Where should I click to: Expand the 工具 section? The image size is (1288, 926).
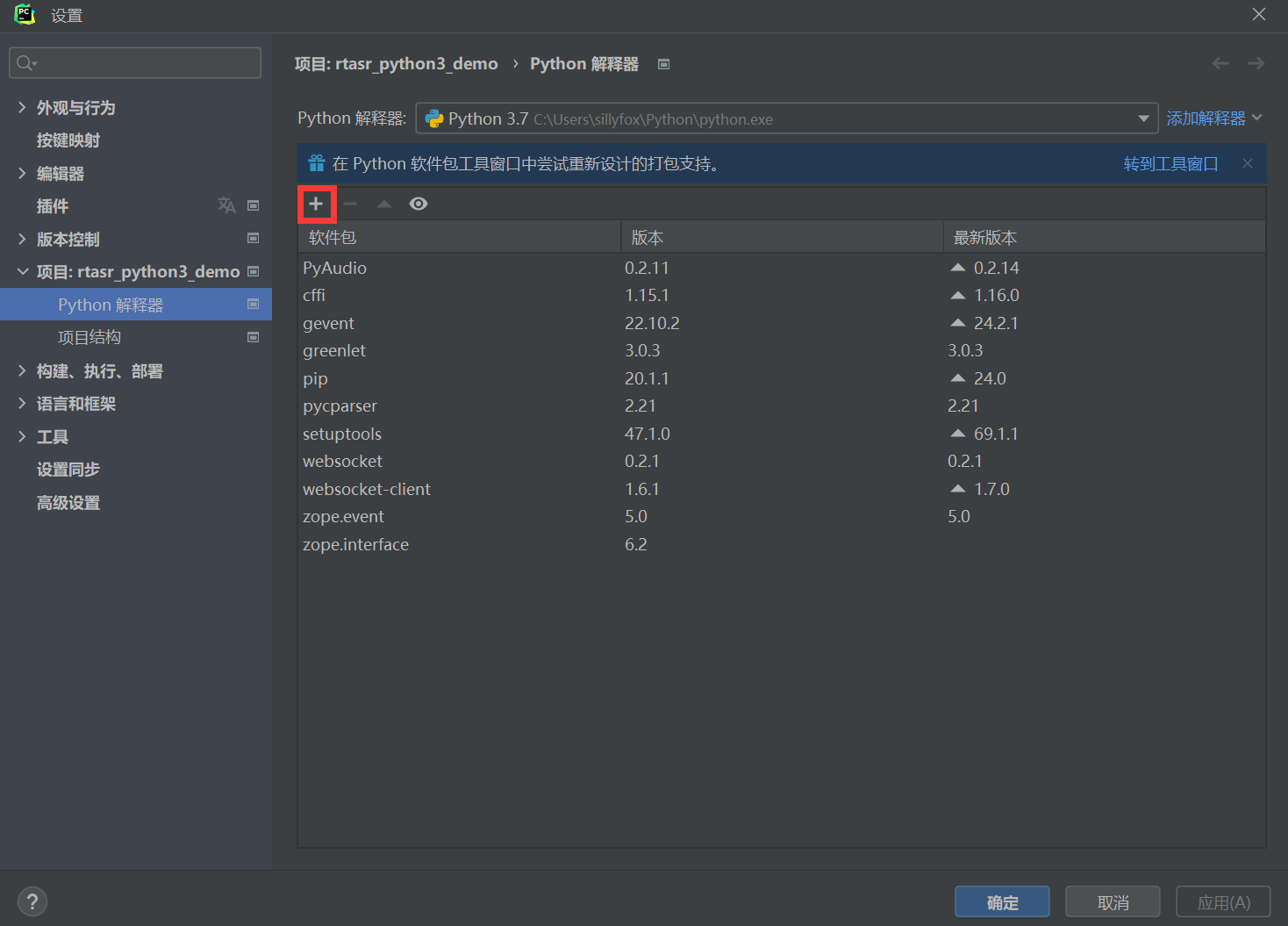pos(22,436)
